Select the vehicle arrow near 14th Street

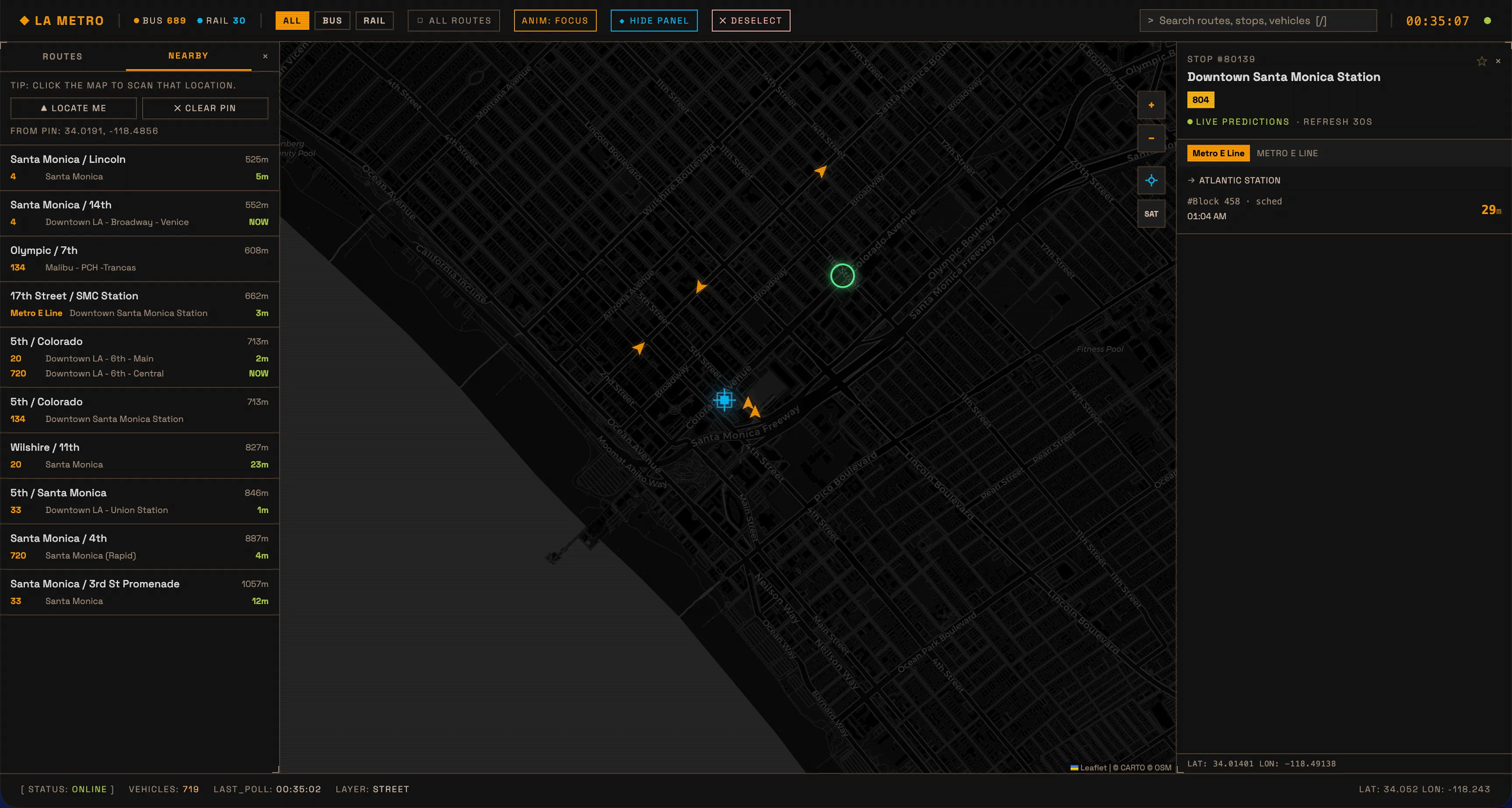821,171
